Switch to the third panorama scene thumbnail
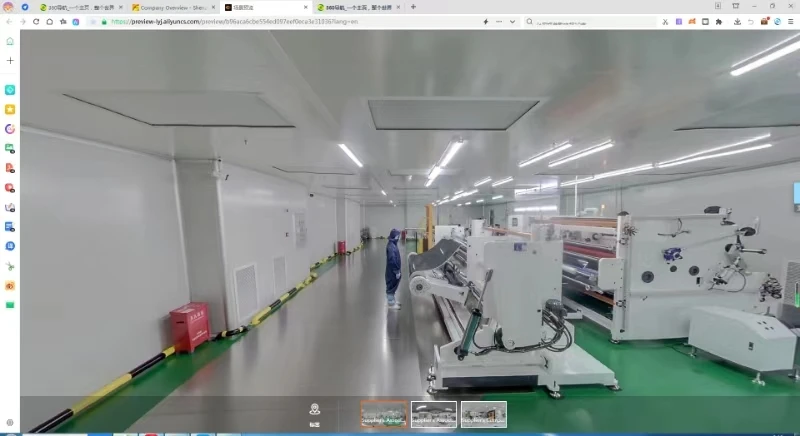800x436 pixels. tap(484, 414)
